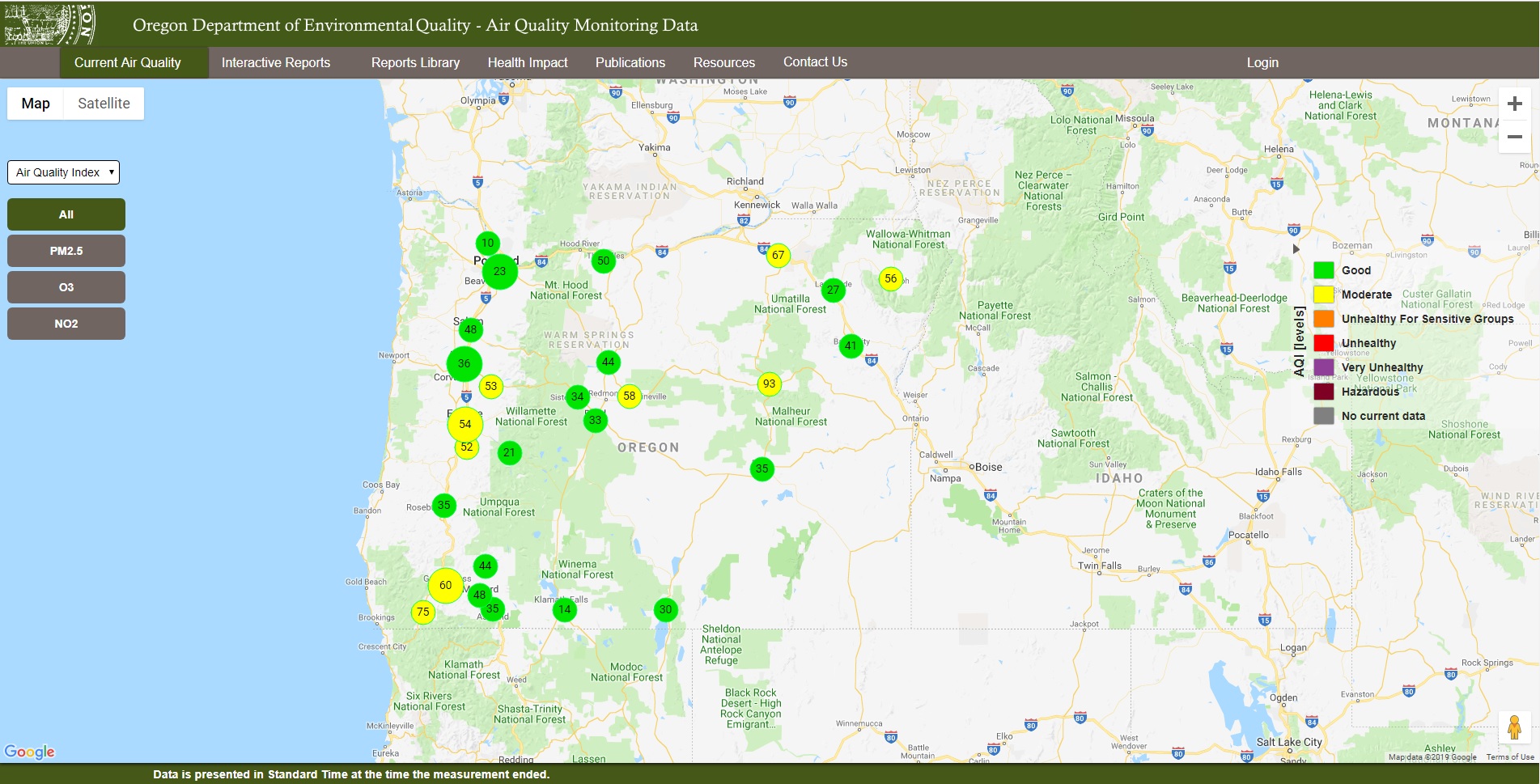Viewport: 1540px width, 784px height.
Task: Select the green station marker showing 10
Action: pos(487,243)
